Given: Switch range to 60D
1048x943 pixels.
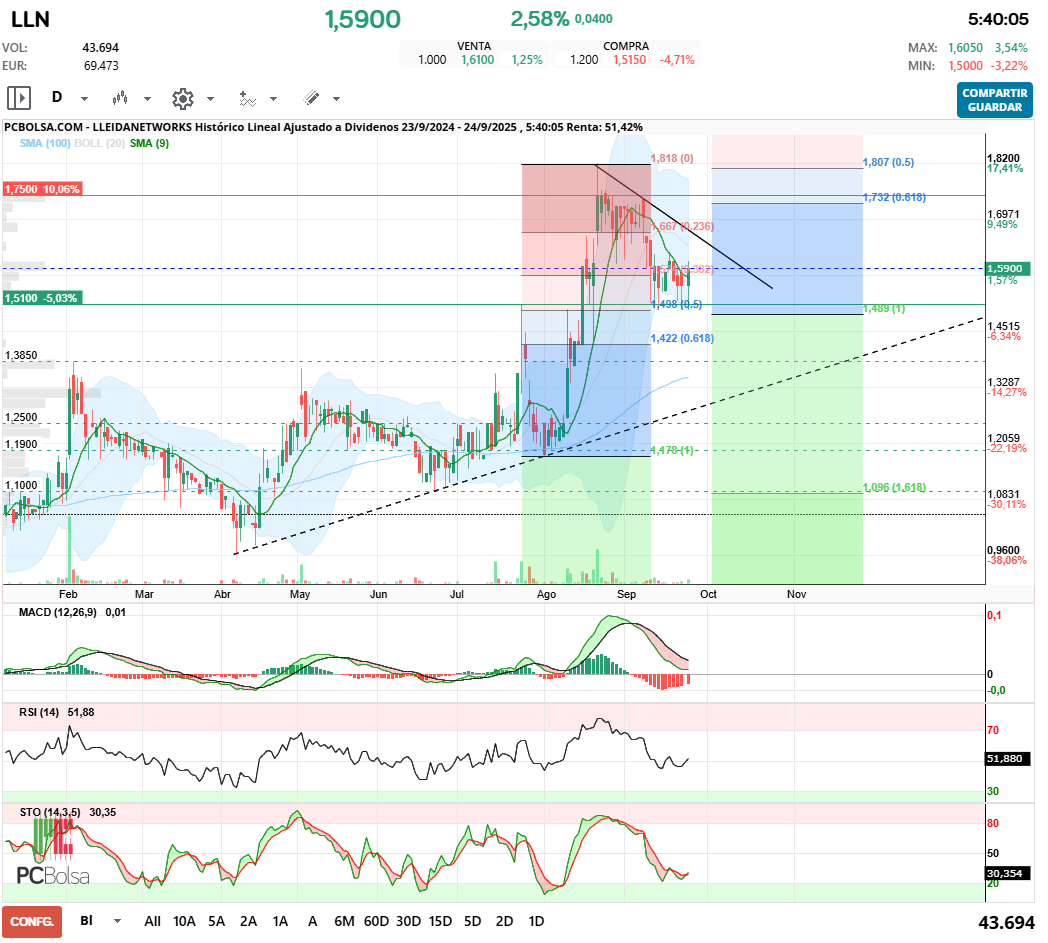Looking at the screenshot, I should 376,921.
